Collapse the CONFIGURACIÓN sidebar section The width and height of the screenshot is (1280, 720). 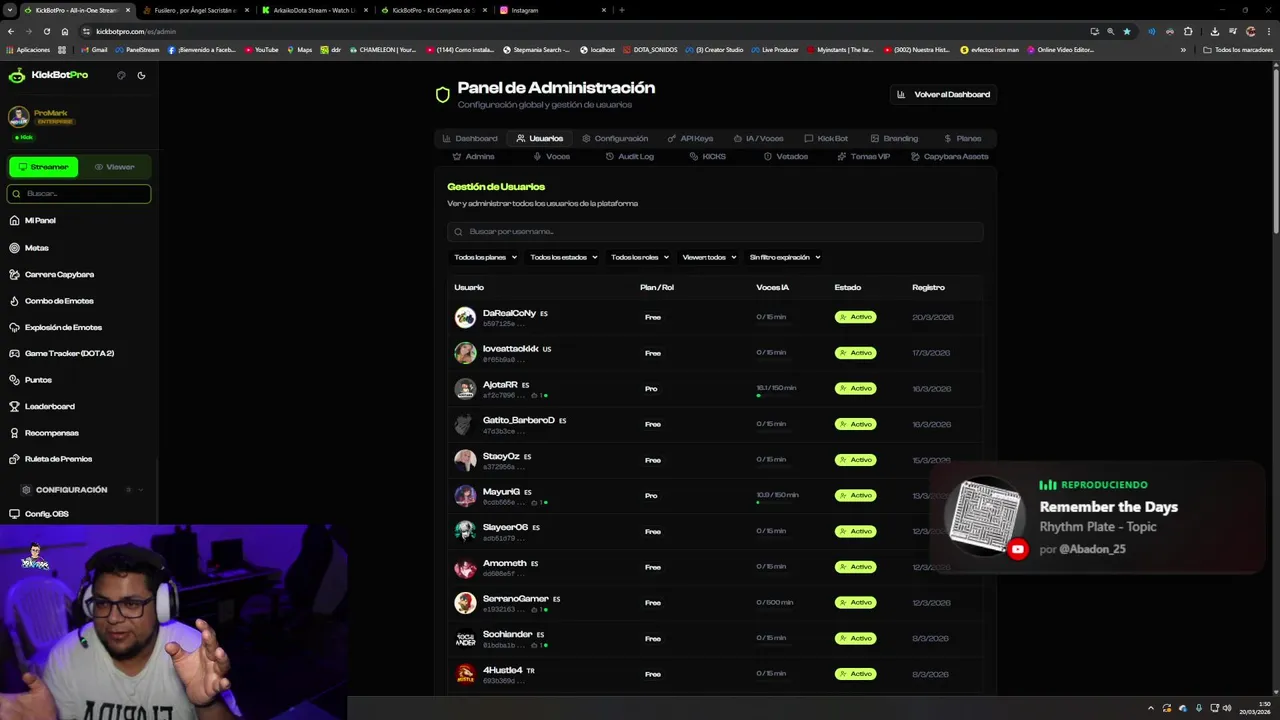click(x=140, y=490)
